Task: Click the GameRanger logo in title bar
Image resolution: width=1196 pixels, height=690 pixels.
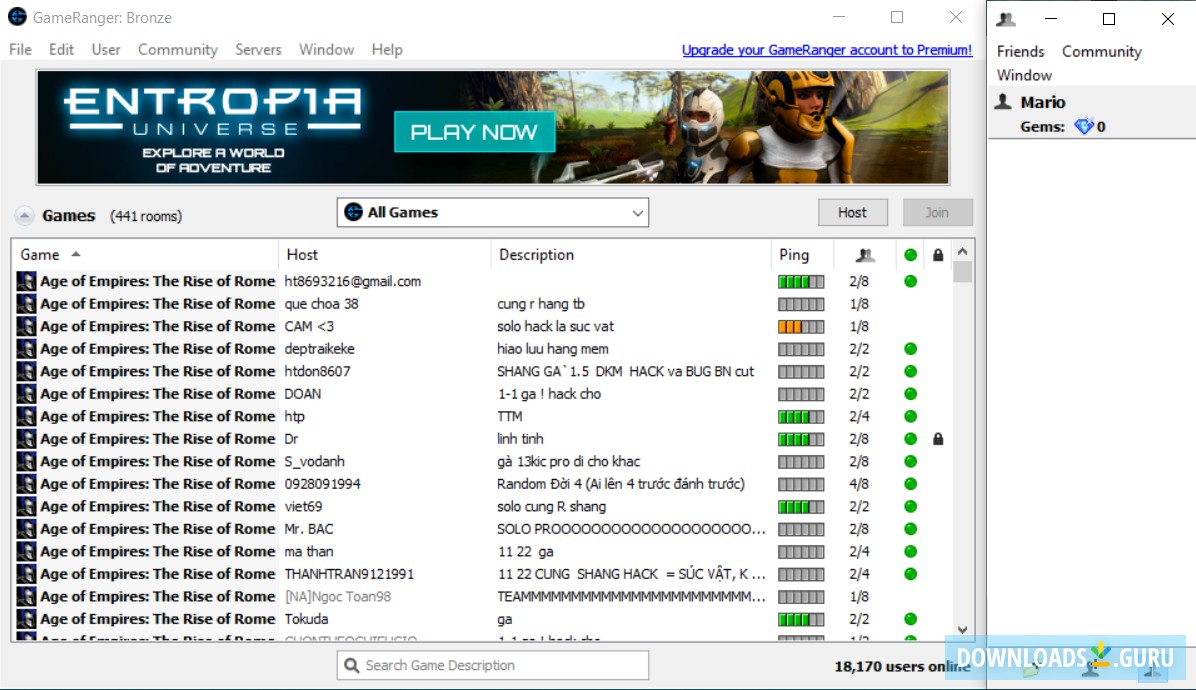Action: (x=17, y=17)
